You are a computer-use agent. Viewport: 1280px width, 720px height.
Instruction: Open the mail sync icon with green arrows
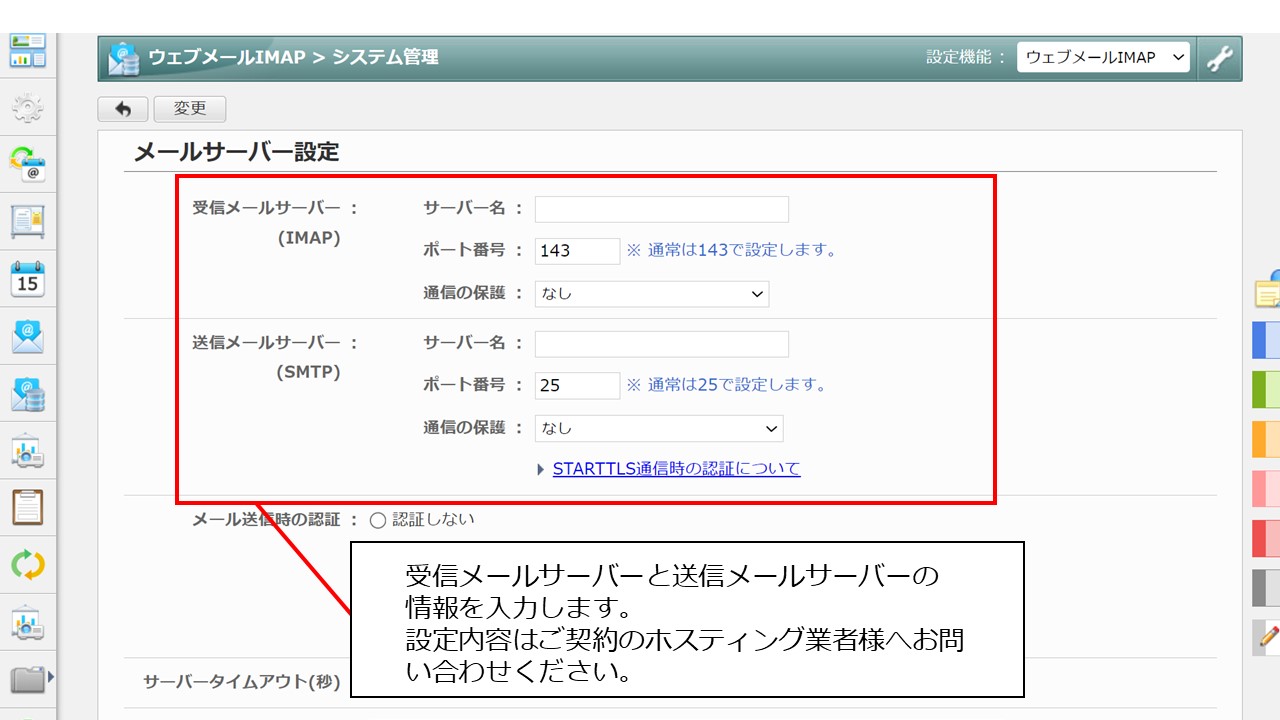pyautogui.click(x=28, y=163)
